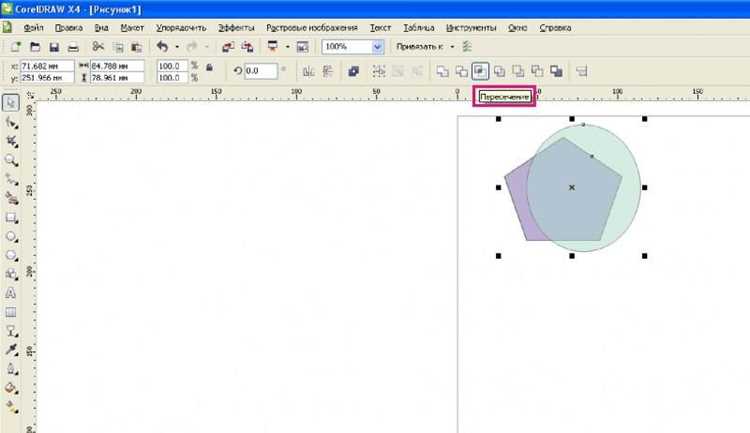This screenshot has width=750, height=433.
Task: Click the Save diskette icon
Action: (x=54, y=47)
